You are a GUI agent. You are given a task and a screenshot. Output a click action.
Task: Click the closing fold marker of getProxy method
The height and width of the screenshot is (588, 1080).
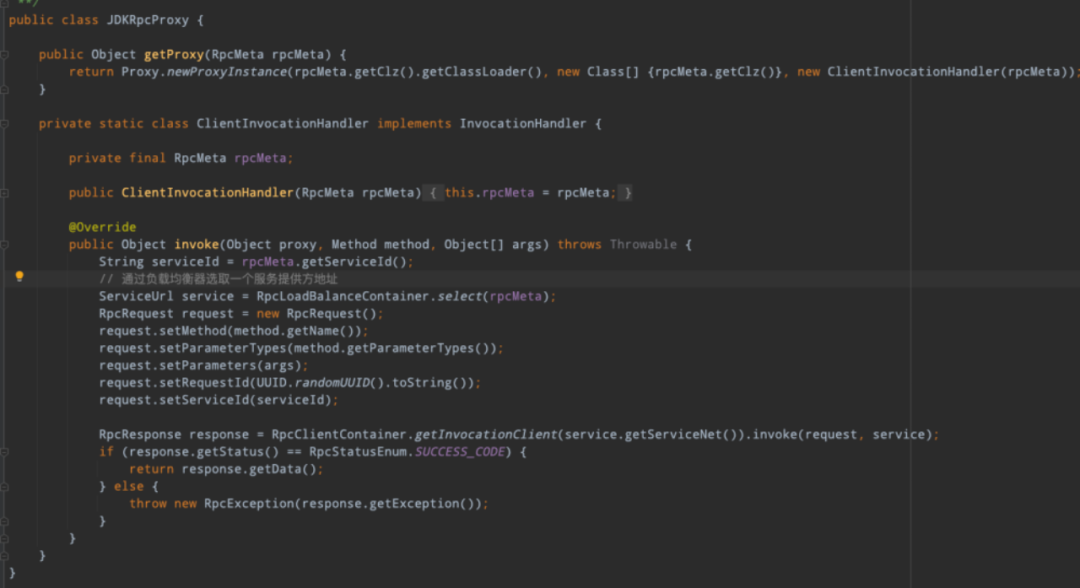pyautogui.click(x=4, y=90)
